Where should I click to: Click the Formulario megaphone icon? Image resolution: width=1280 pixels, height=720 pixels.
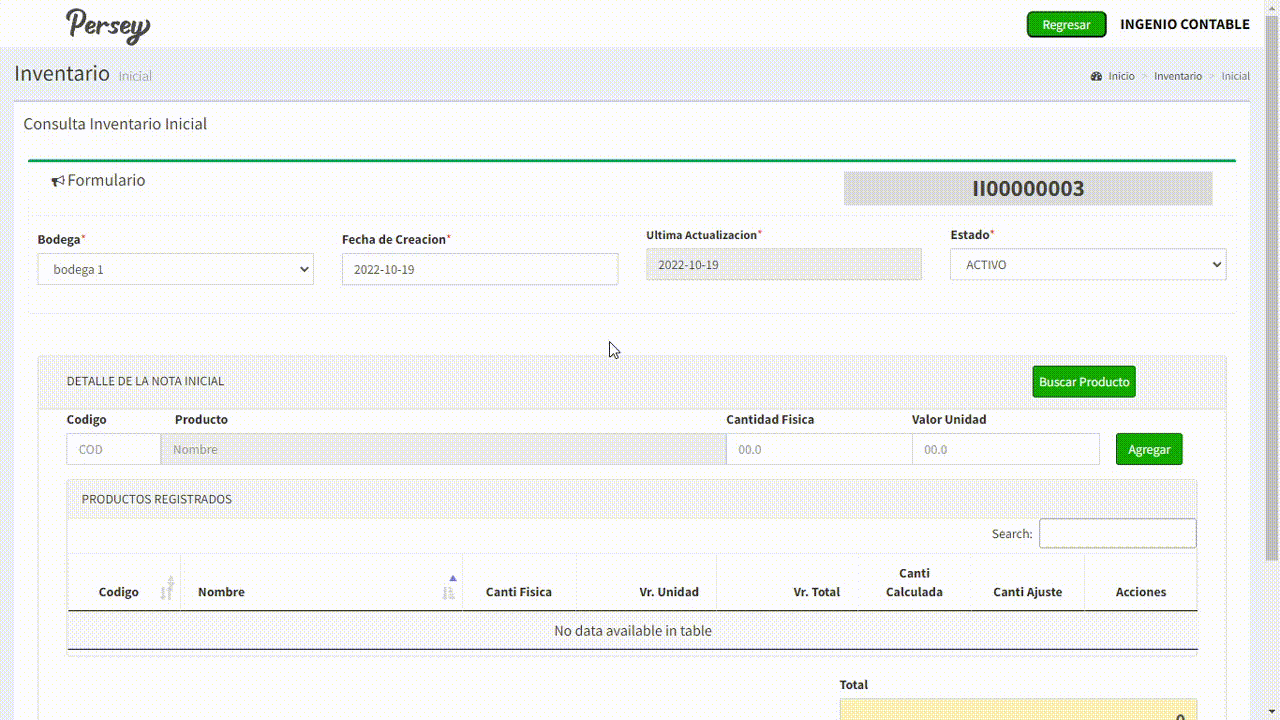click(x=57, y=181)
